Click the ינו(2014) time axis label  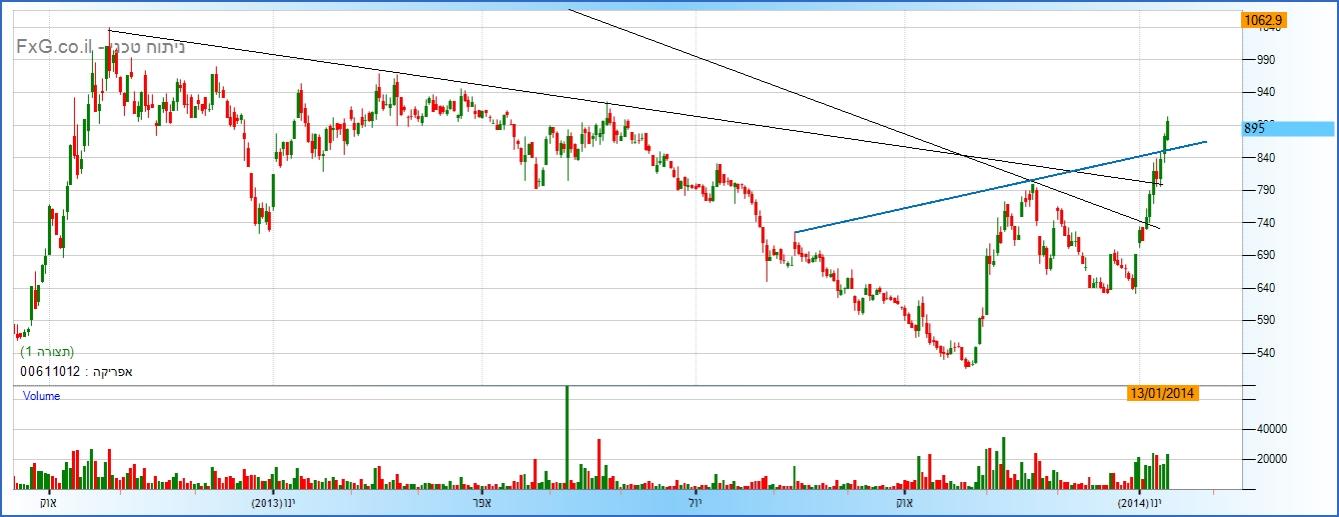pos(1140,502)
